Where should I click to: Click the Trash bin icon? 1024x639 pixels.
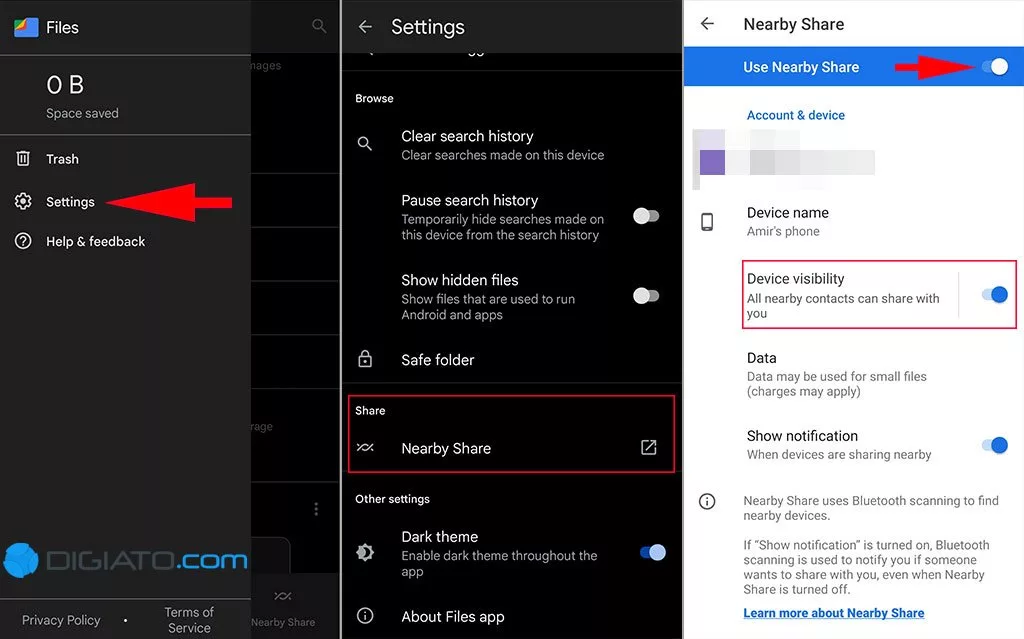(x=23, y=158)
